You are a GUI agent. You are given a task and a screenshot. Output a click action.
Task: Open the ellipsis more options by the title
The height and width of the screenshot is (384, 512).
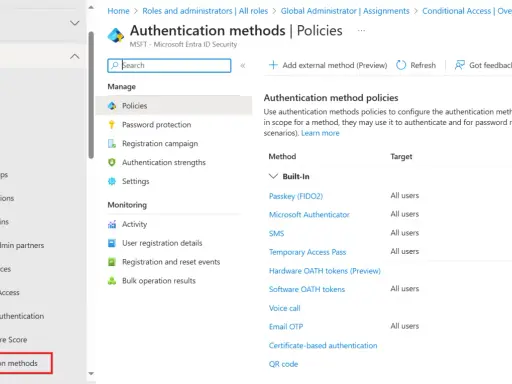(361, 30)
